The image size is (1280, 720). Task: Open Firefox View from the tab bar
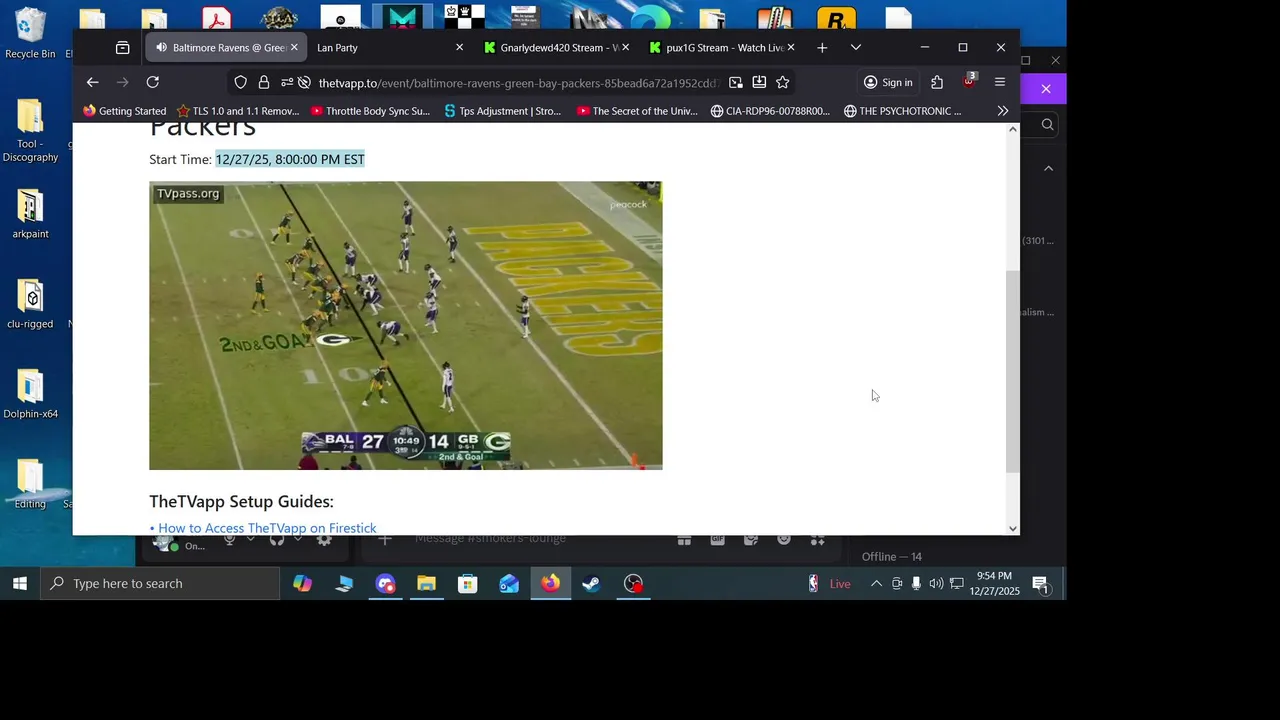122,48
